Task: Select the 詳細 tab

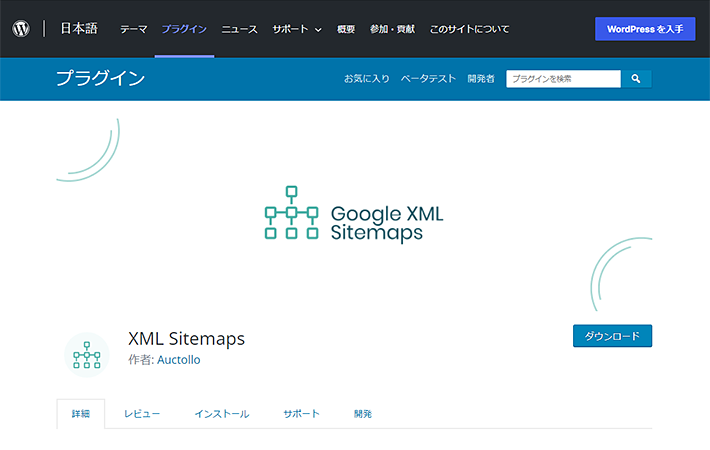Action: 81,414
